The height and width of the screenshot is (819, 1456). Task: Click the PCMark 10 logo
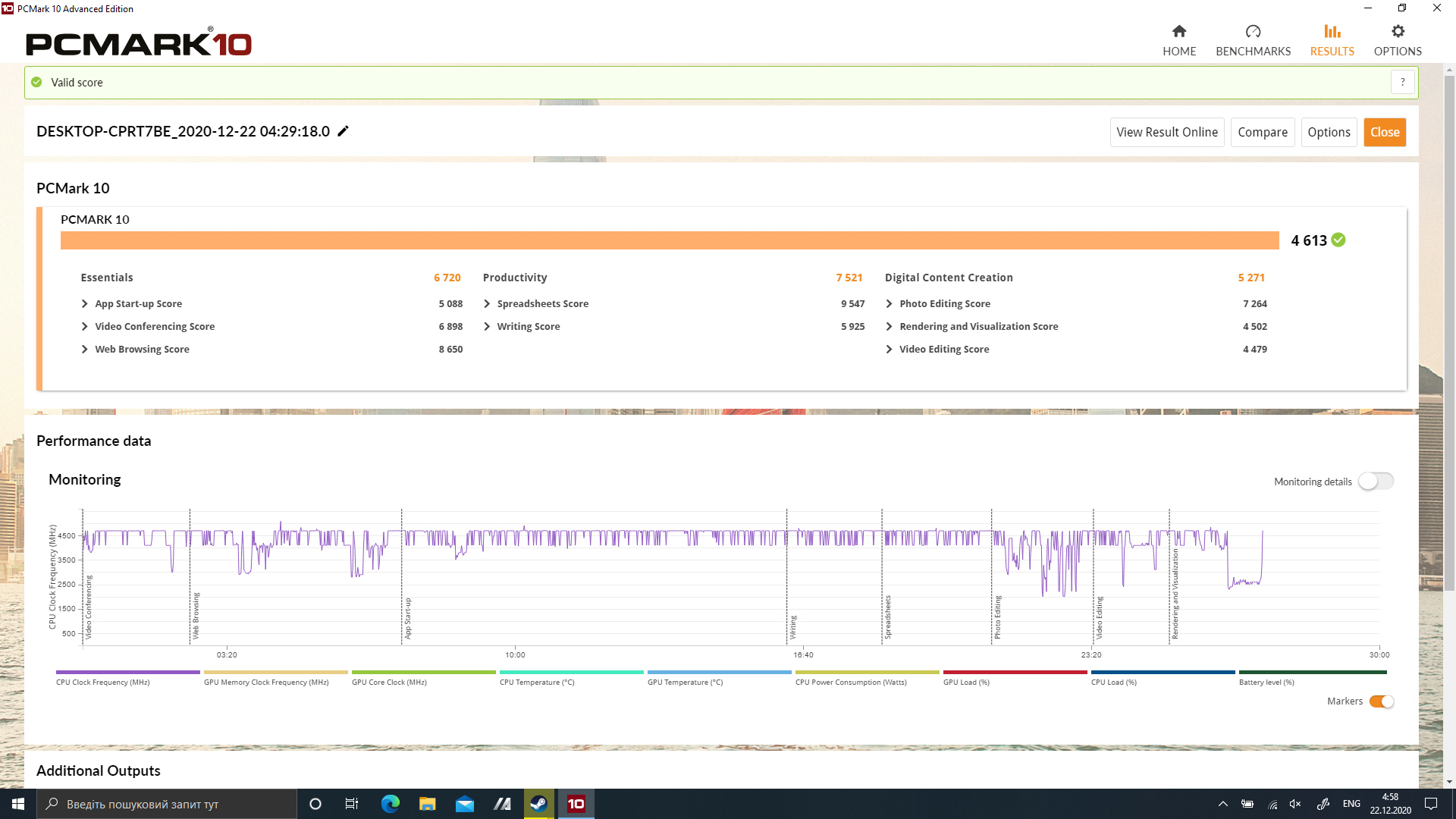[139, 42]
